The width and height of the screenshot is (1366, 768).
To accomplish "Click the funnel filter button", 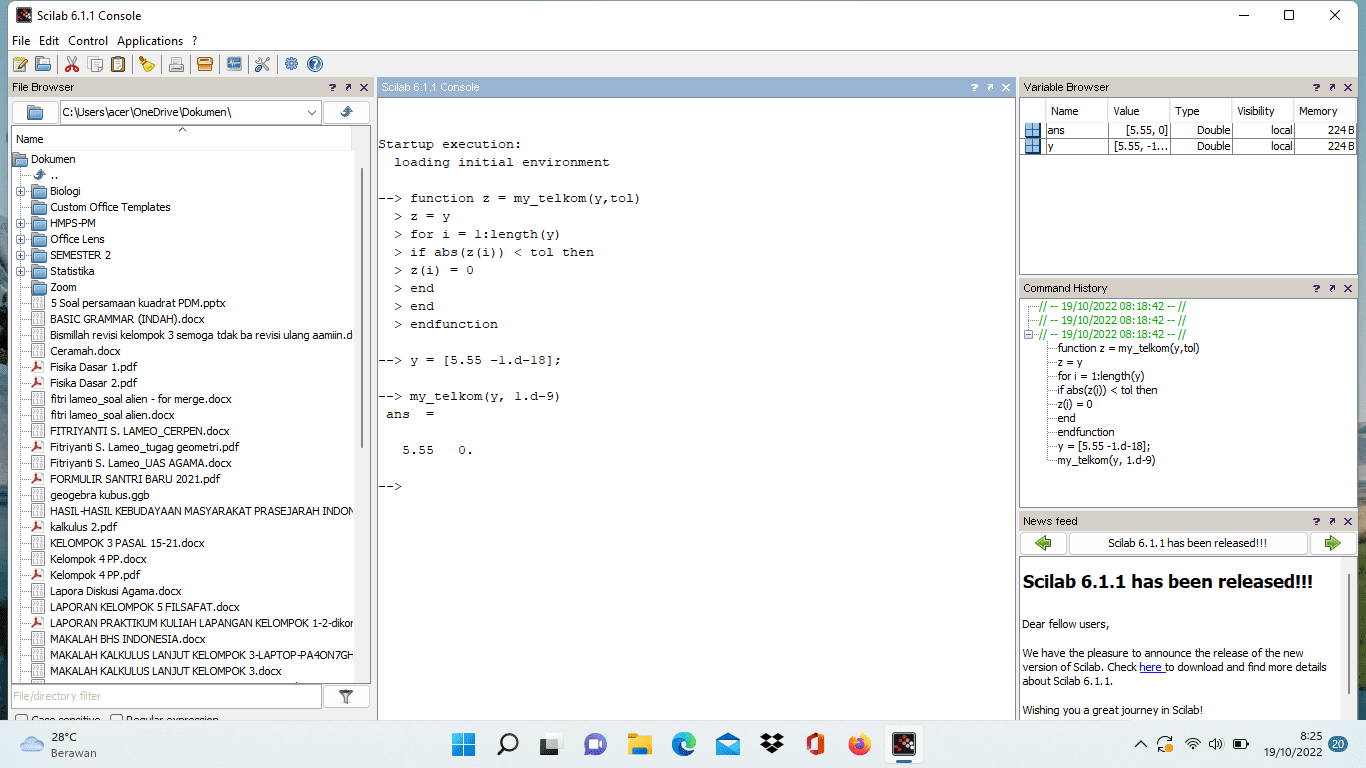I will [346, 696].
